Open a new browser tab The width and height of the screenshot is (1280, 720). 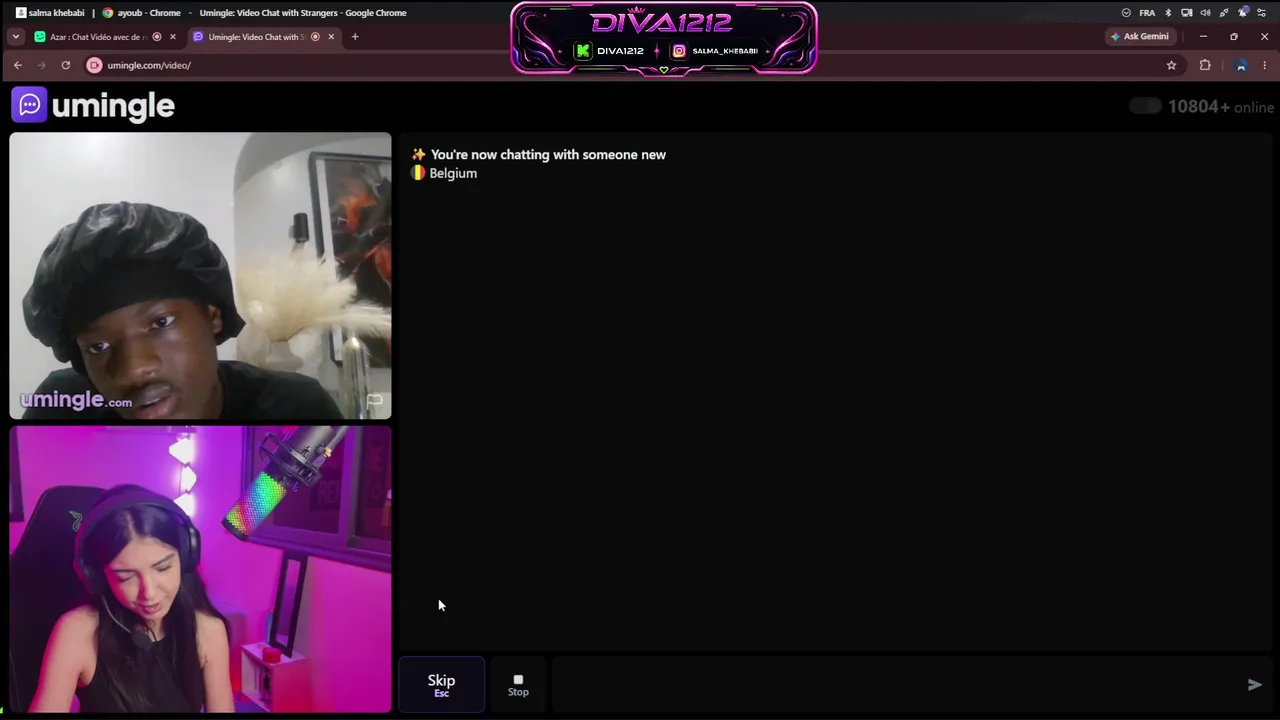coord(355,37)
